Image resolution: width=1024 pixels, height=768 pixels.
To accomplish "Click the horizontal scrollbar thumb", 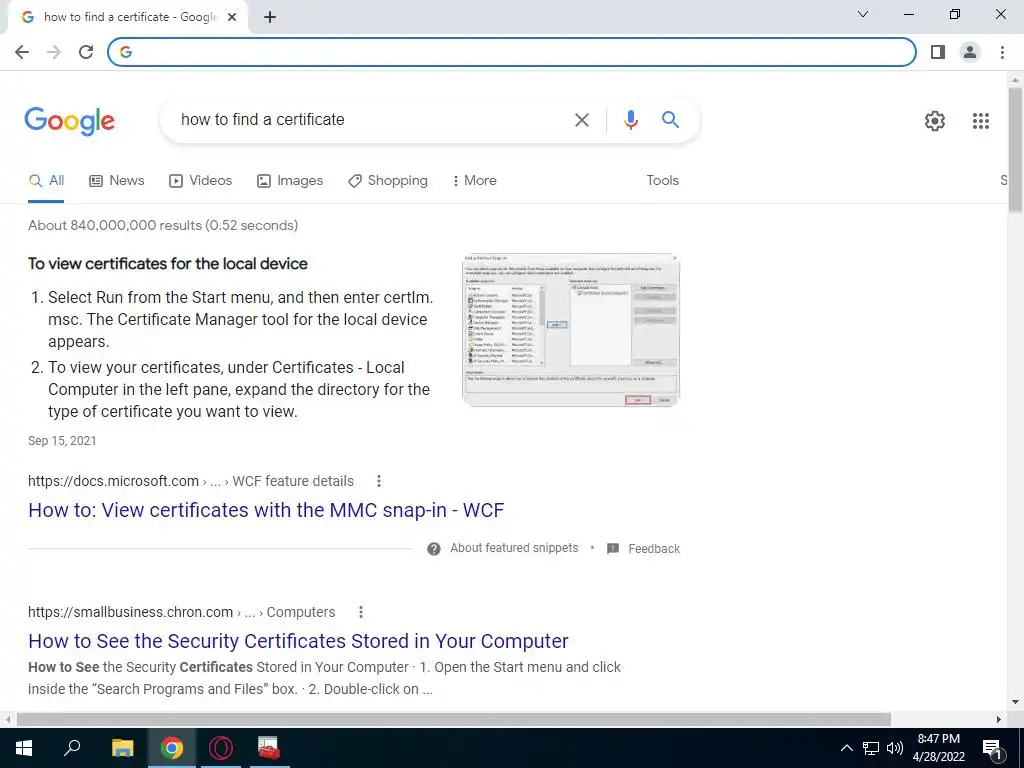I will point(454,719).
